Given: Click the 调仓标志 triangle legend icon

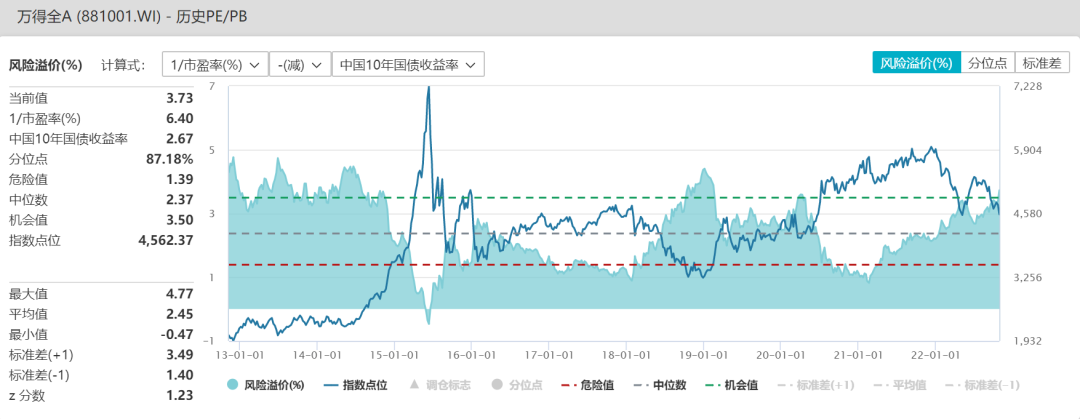Looking at the screenshot, I should (414, 385).
